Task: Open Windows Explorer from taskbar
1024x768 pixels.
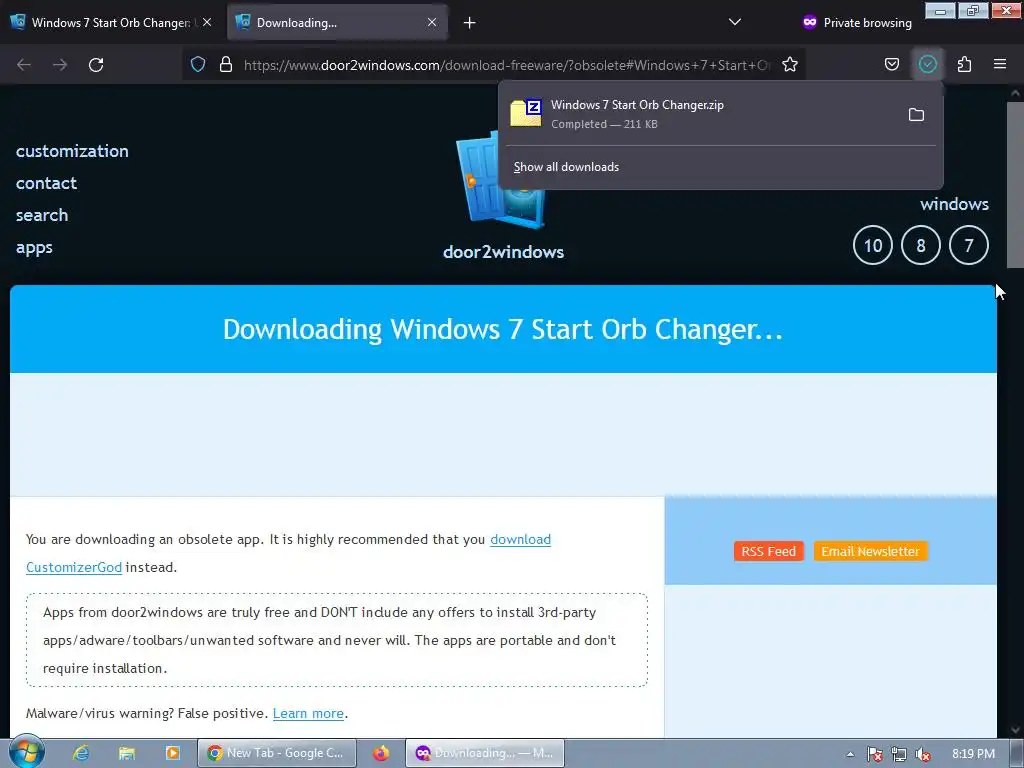Action: click(x=127, y=753)
